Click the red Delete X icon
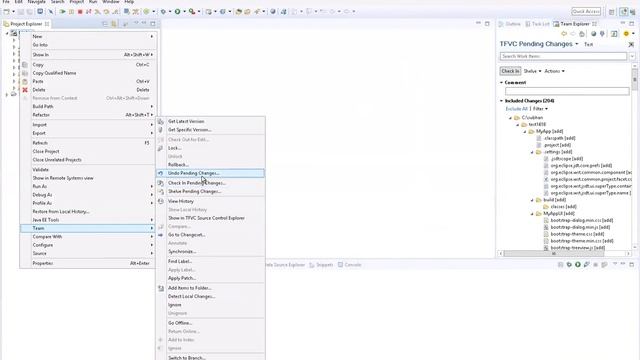Image resolution: width=640 pixels, height=360 pixels. (x=25, y=90)
